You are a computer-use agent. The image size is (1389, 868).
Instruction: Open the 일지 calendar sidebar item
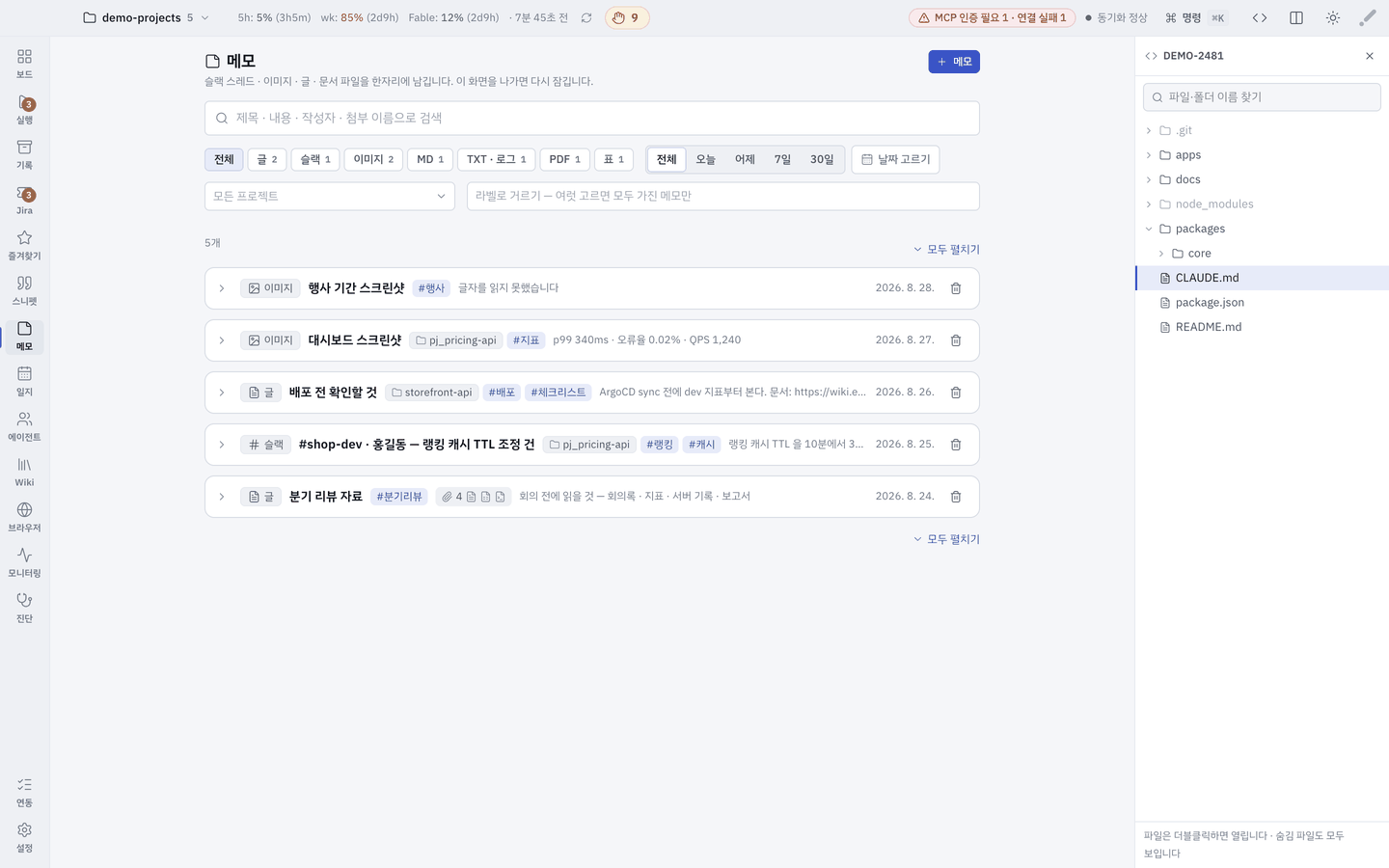pos(24,382)
